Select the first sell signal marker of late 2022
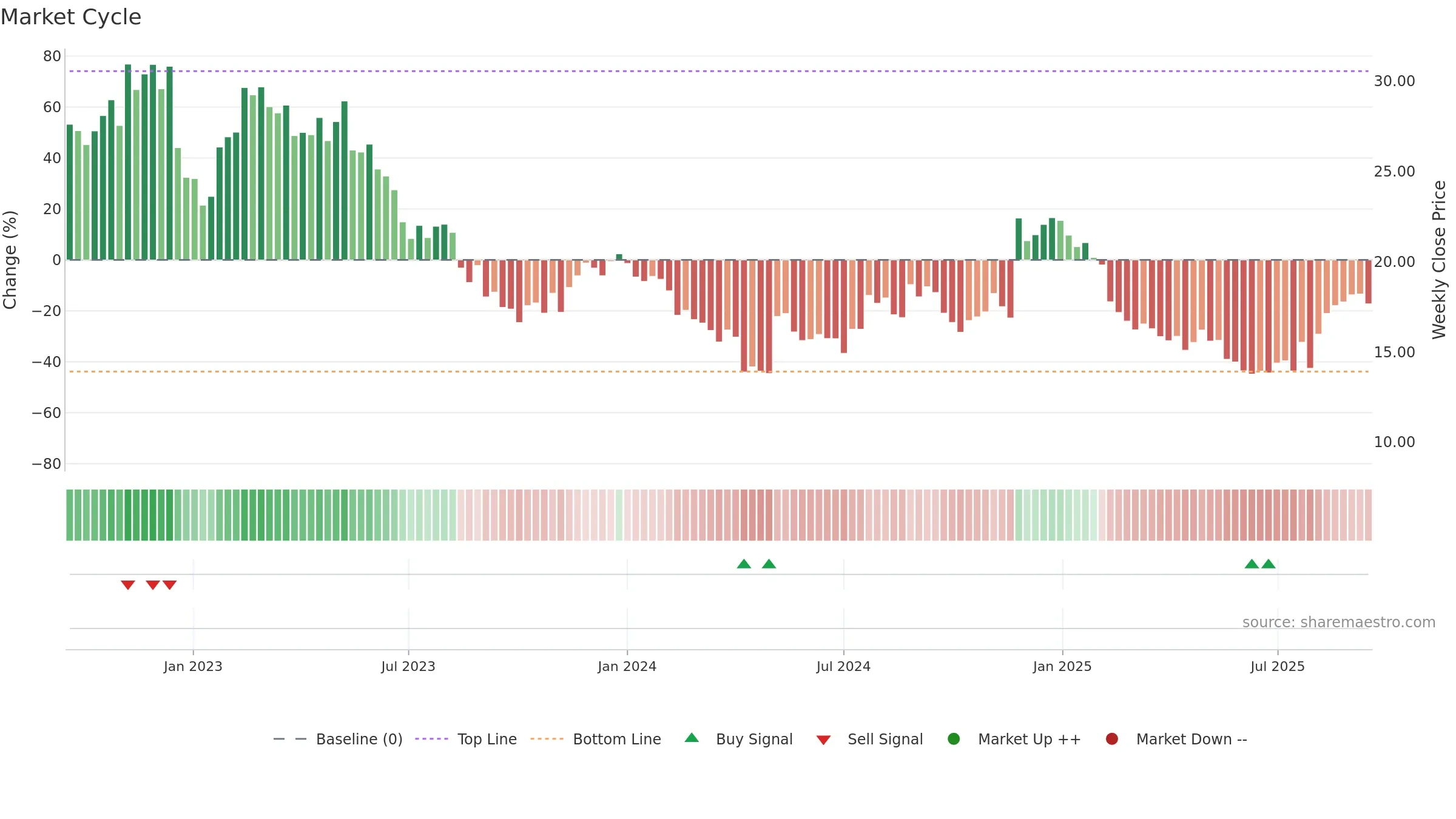This screenshot has width=1456, height=819. (128, 585)
